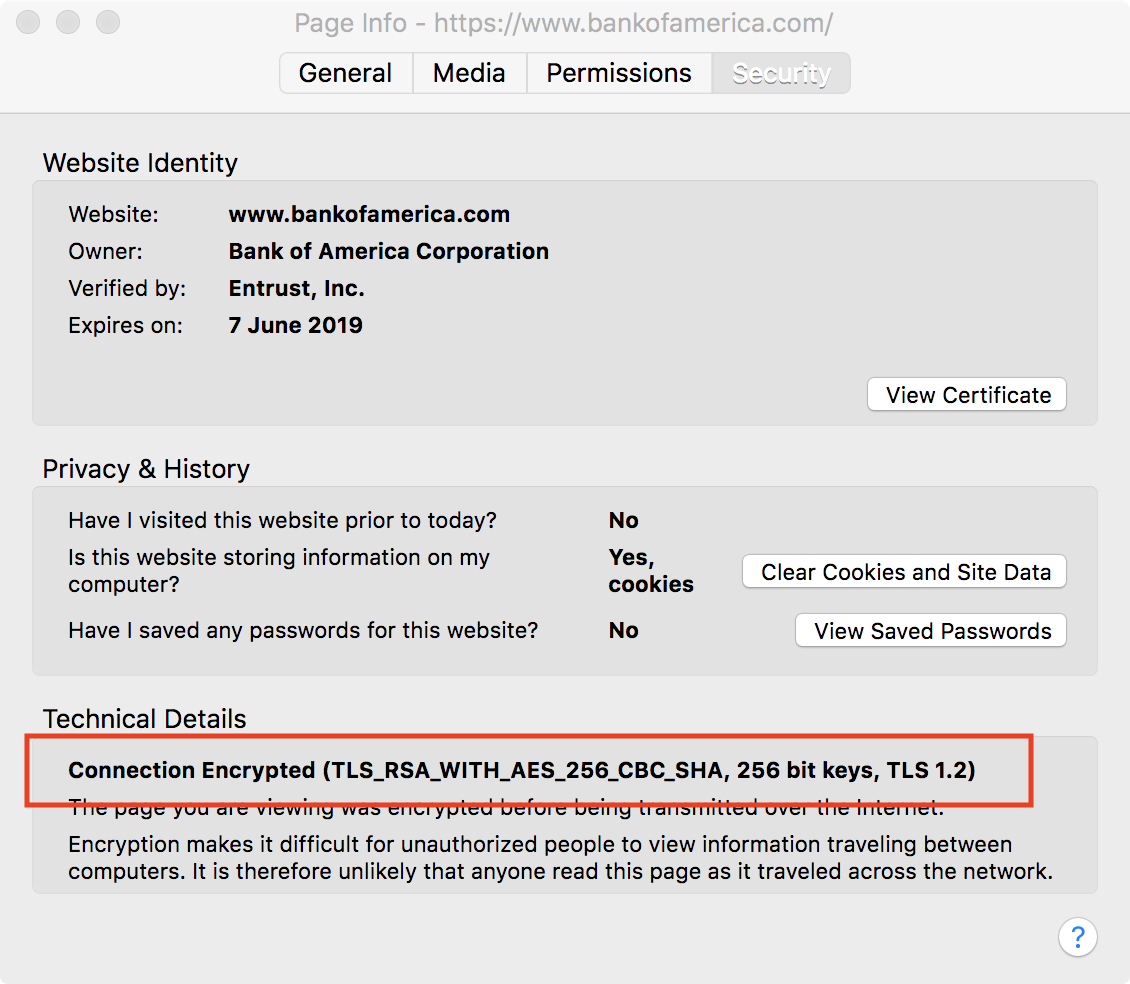Click the Connection Encrypted cipher details line
Screen dimensions: 1130x984
pos(522,770)
